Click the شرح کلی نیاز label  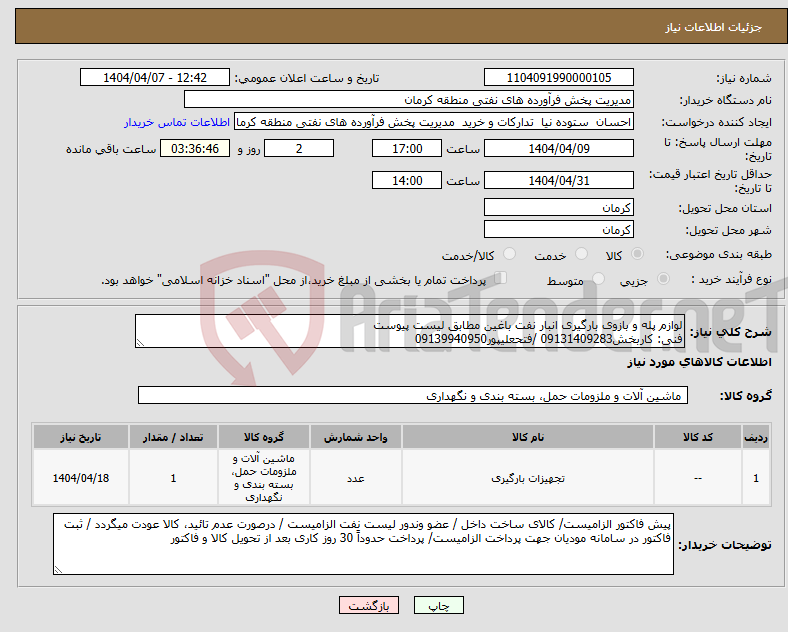tap(731, 332)
